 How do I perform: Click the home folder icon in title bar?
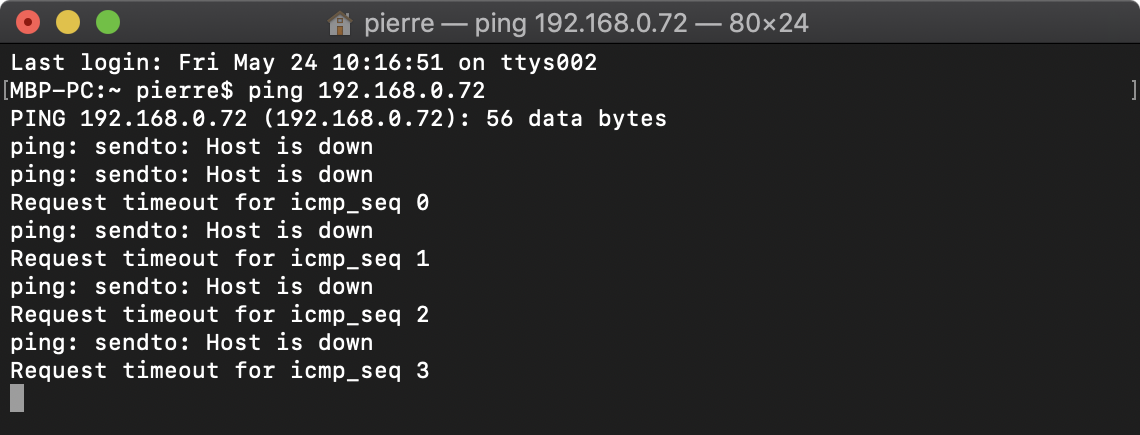[x=340, y=23]
